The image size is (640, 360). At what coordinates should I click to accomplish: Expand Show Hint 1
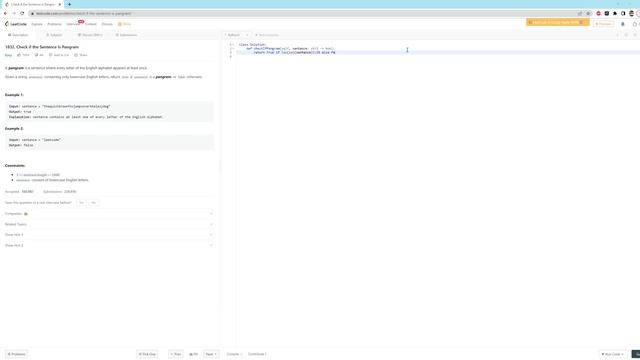(109, 235)
